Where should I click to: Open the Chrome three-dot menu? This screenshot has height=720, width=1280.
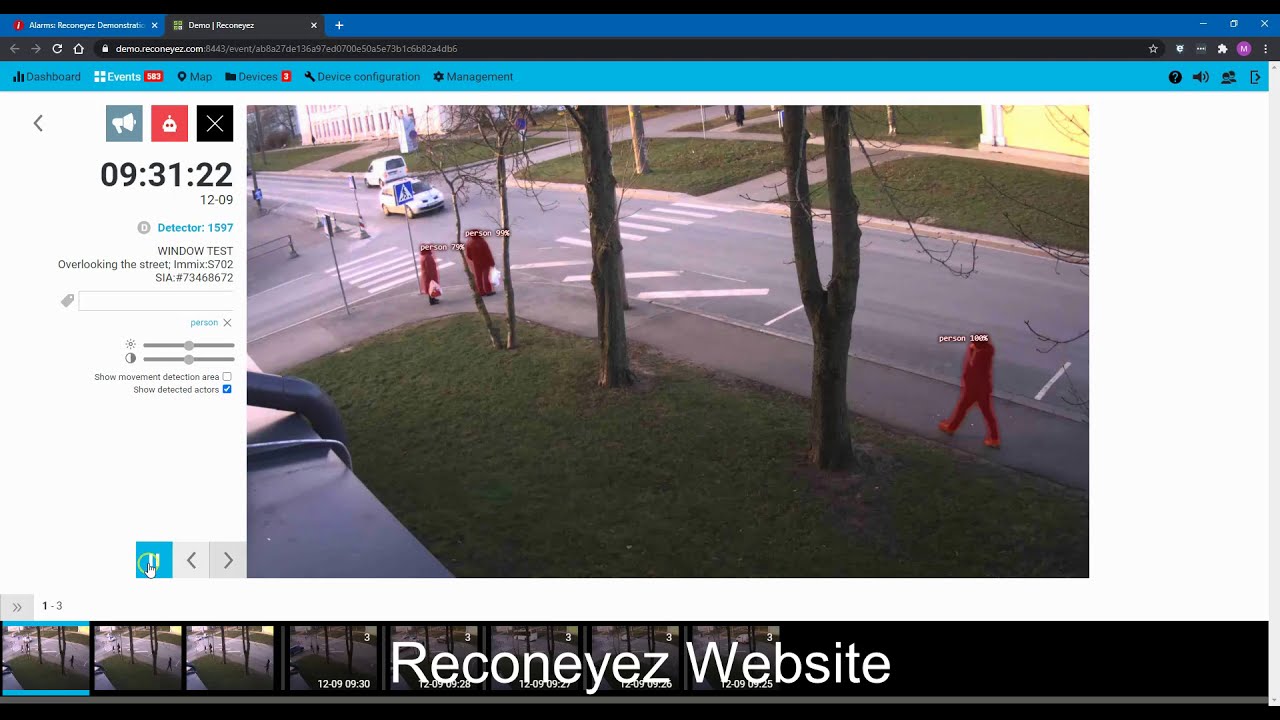pyautogui.click(x=1265, y=48)
